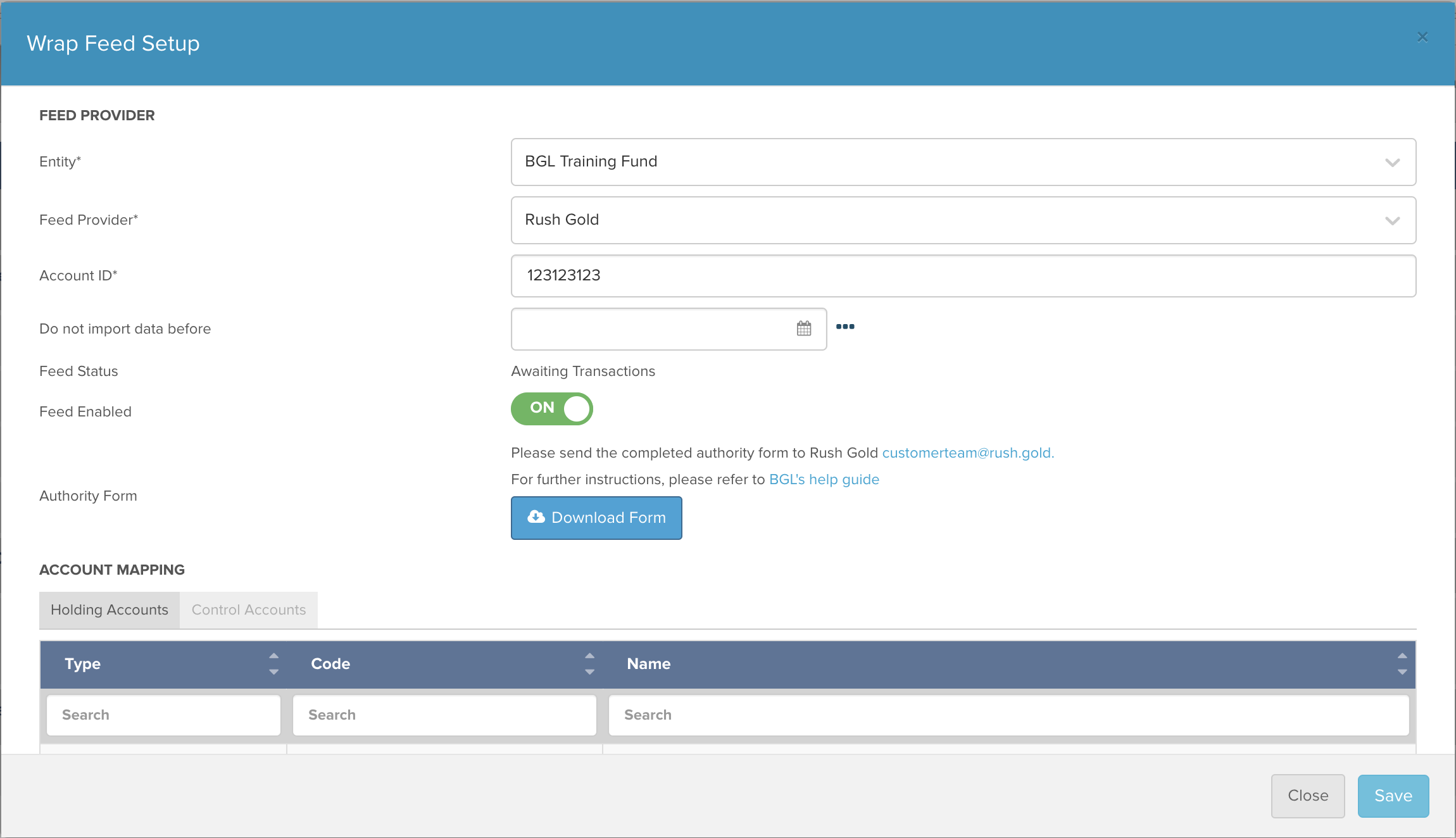Focus the Type column search box
The width and height of the screenshot is (1456, 838).
coord(163,715)
